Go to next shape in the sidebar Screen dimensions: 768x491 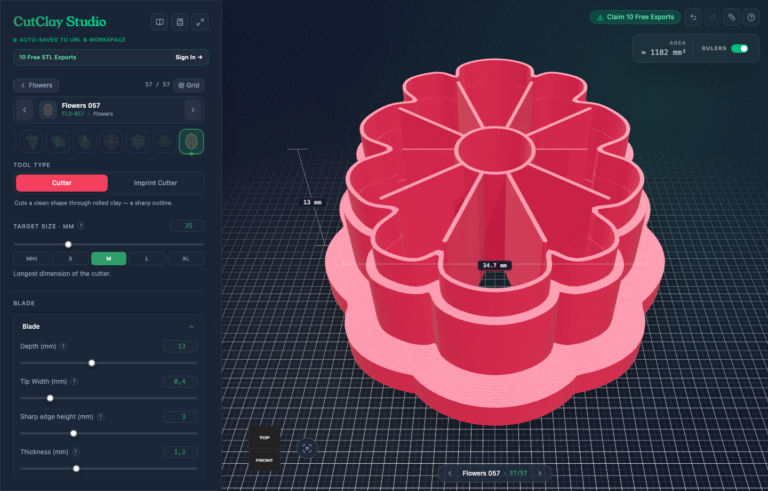tap(193, 110)
